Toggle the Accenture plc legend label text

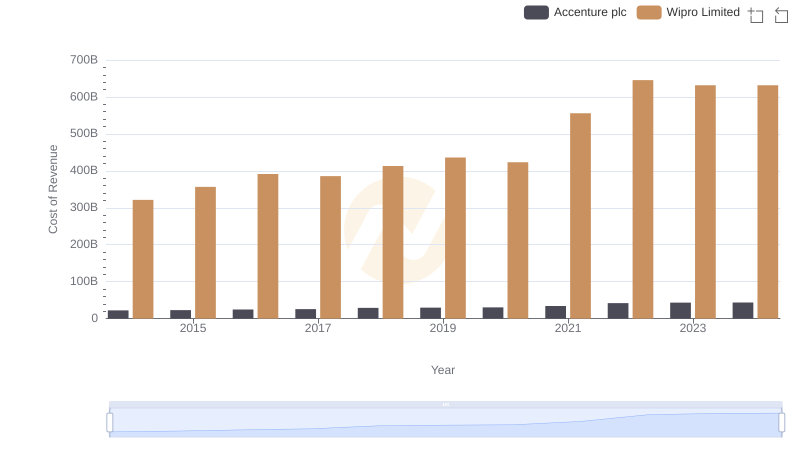click(x=590, y=12)
